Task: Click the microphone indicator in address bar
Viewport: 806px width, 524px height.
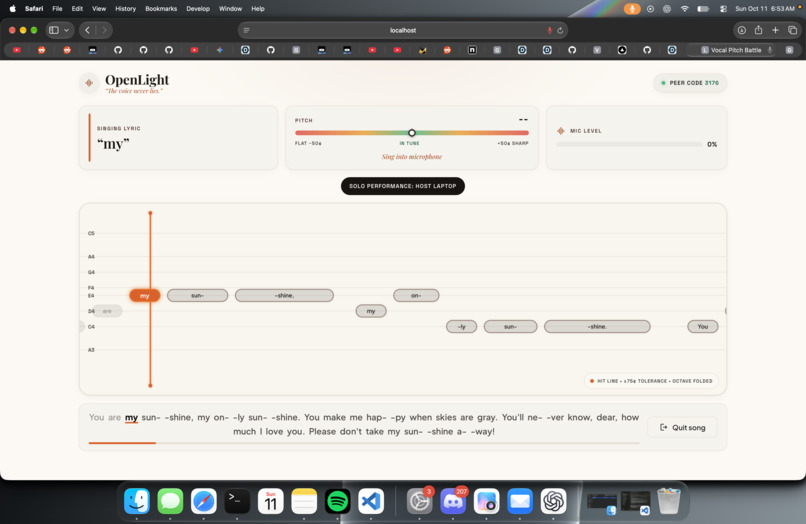Action: pyautogui.click(x=549, y=30)
